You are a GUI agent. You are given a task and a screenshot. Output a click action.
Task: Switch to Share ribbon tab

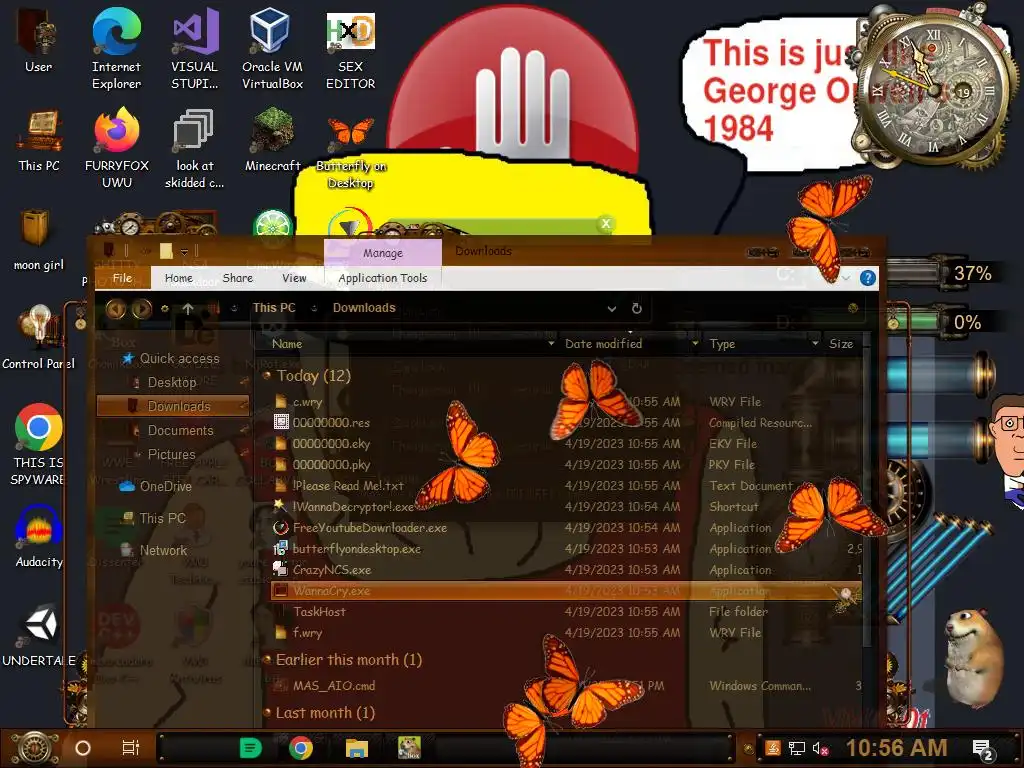[238, 278]
